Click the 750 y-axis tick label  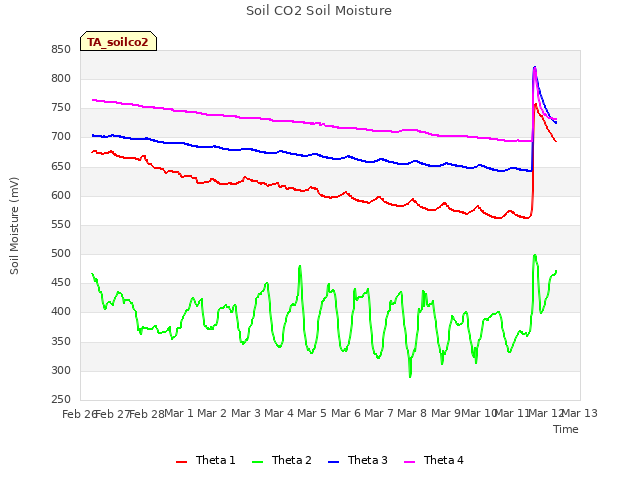pyautogui.click(x=61, y=108)
